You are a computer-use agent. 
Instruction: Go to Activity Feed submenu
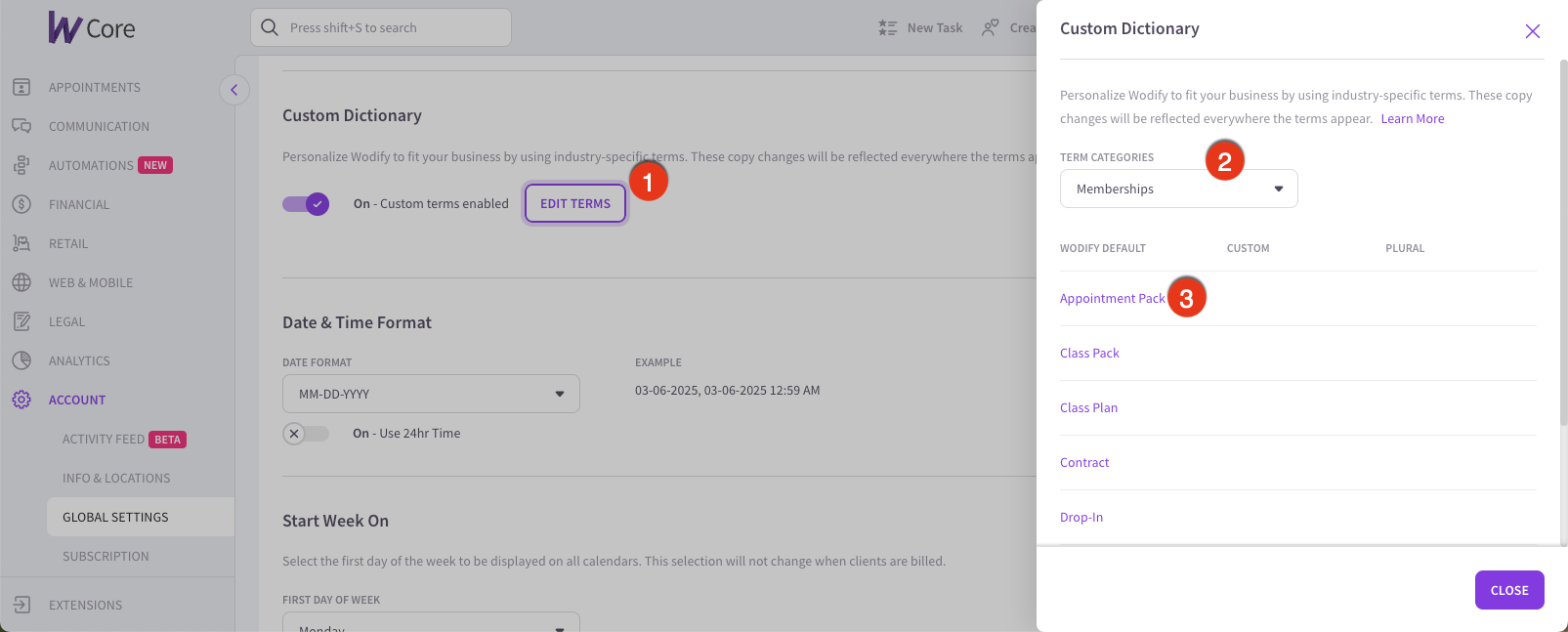point(104,439)
